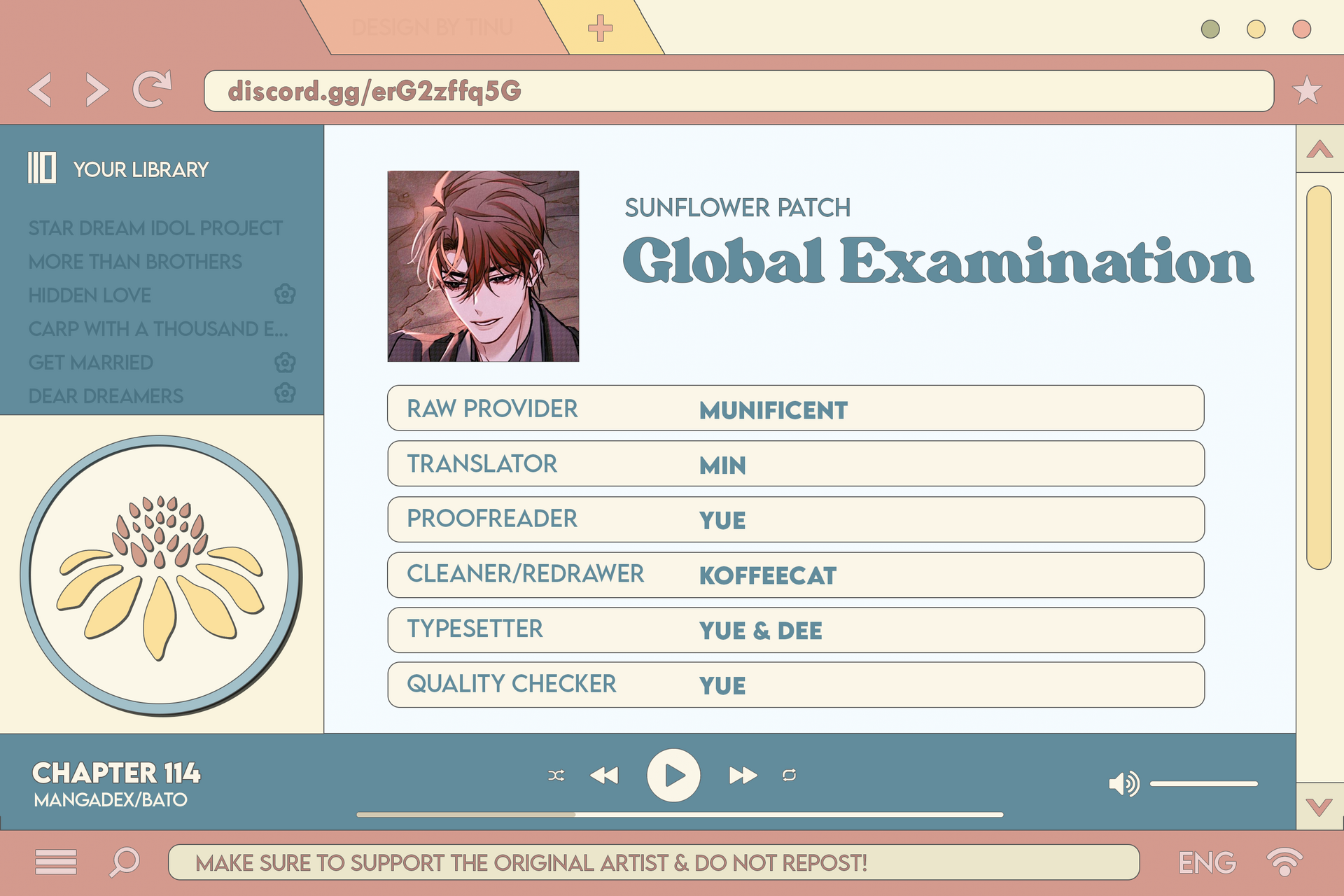Viewport: 1344px width, 896px height.
Task: Click scroll down chevron arrow
Action: [1319, 806]
